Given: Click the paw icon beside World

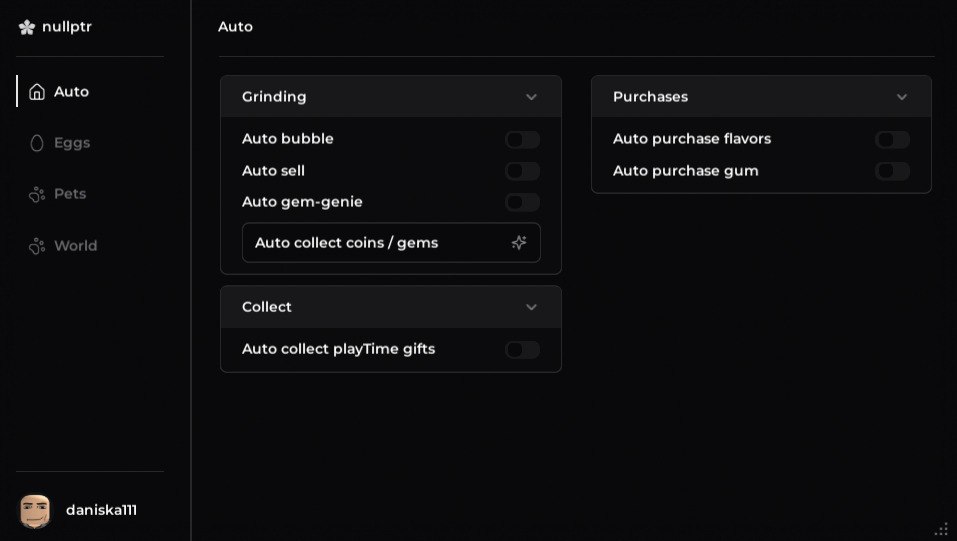Looking at the screenshot, I should point(37,246).
